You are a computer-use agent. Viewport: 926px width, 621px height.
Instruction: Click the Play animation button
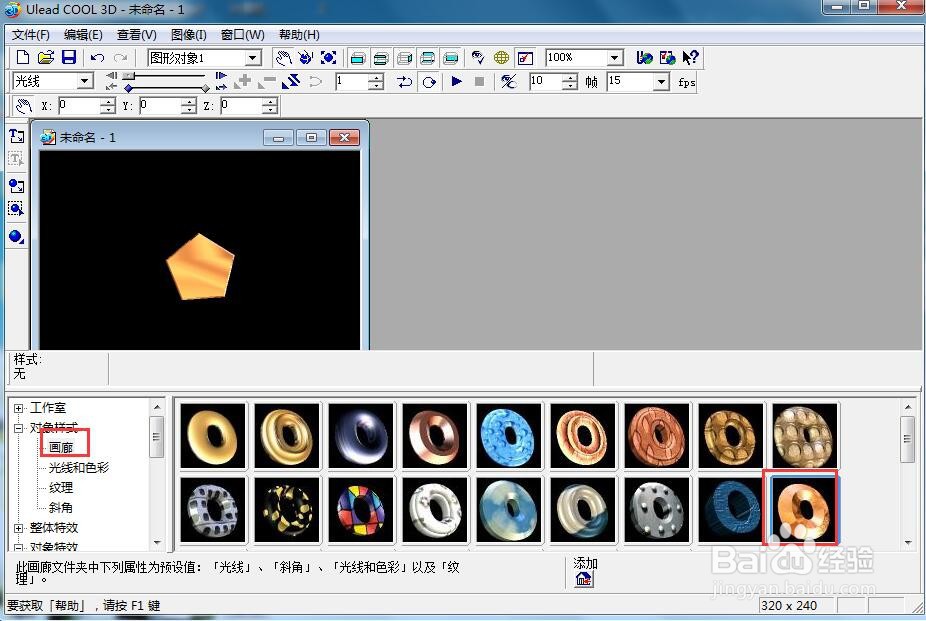tap(456, 81)
